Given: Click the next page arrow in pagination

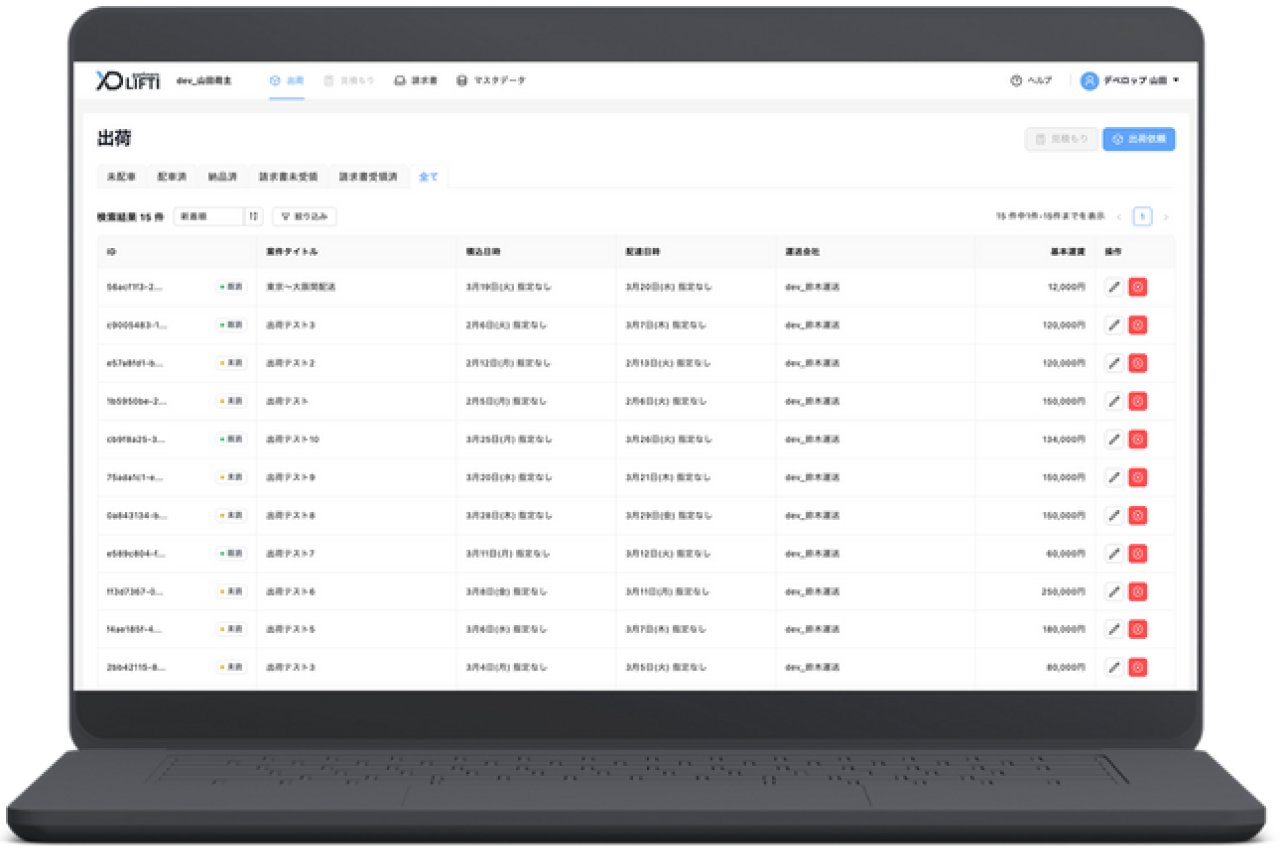Looking at the screenshot, I should click(1165, 216).
